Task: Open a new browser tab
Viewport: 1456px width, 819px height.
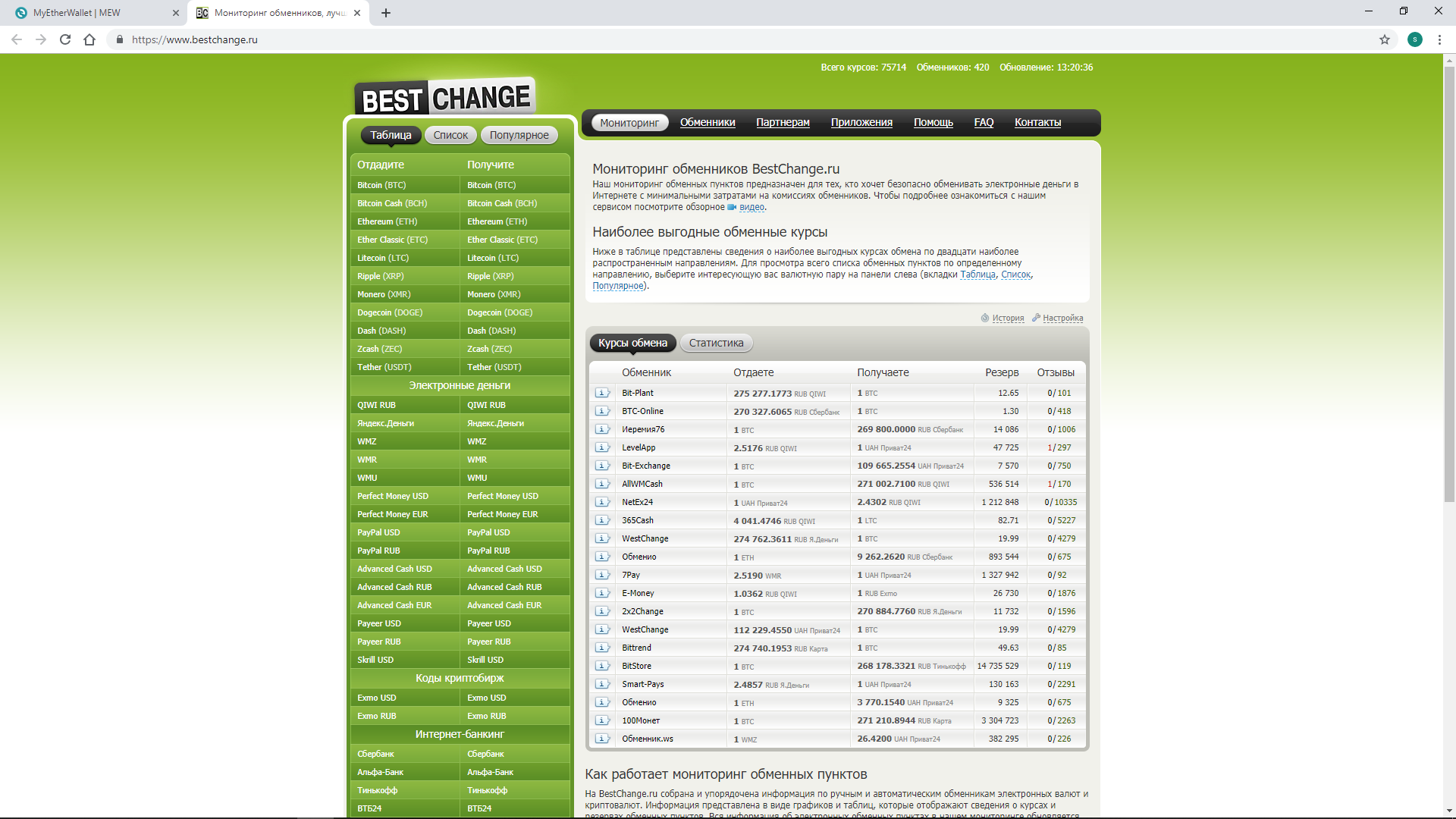Action: point(386,13)
